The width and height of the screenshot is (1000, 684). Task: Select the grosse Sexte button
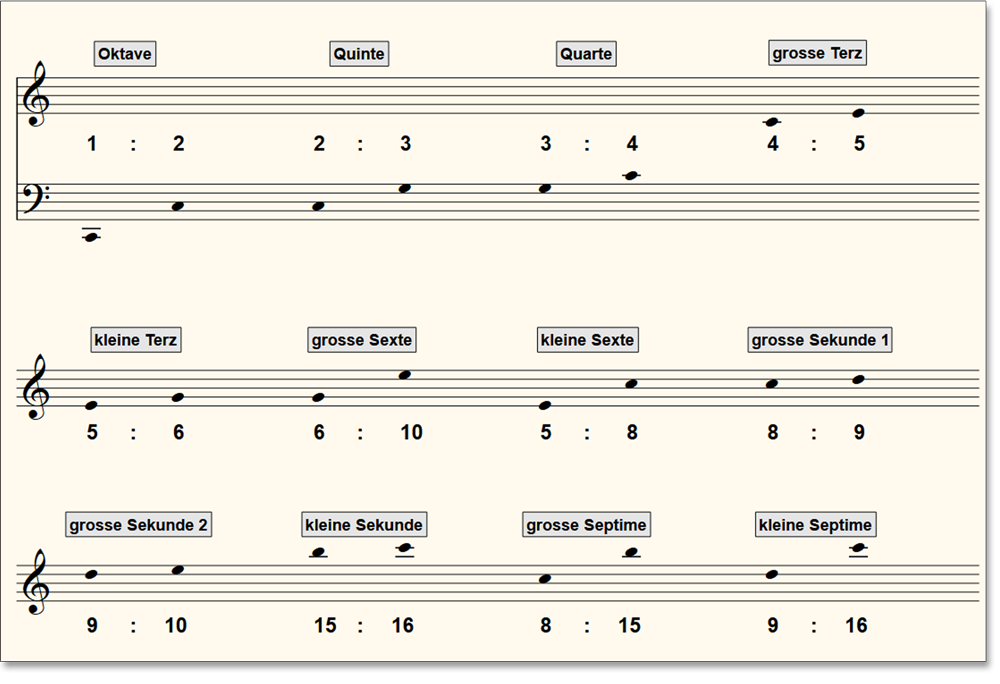pyautogui.click(x=361, y=340)
